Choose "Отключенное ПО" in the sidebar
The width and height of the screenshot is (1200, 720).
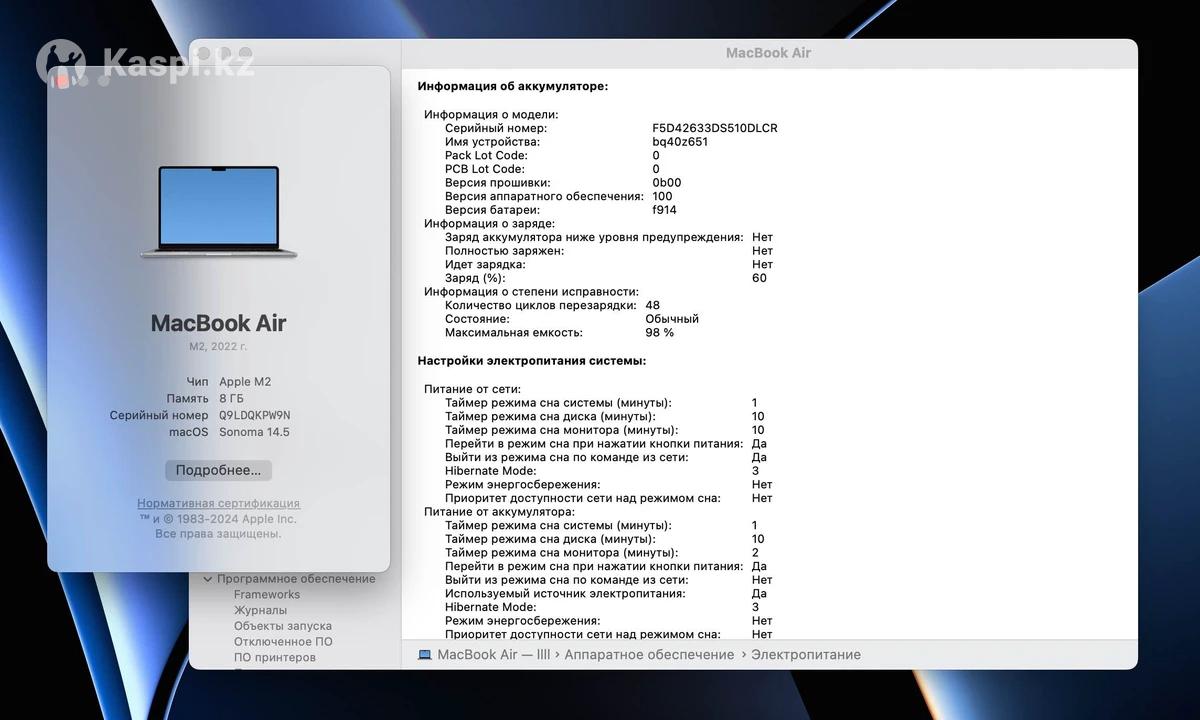(283, 642)
